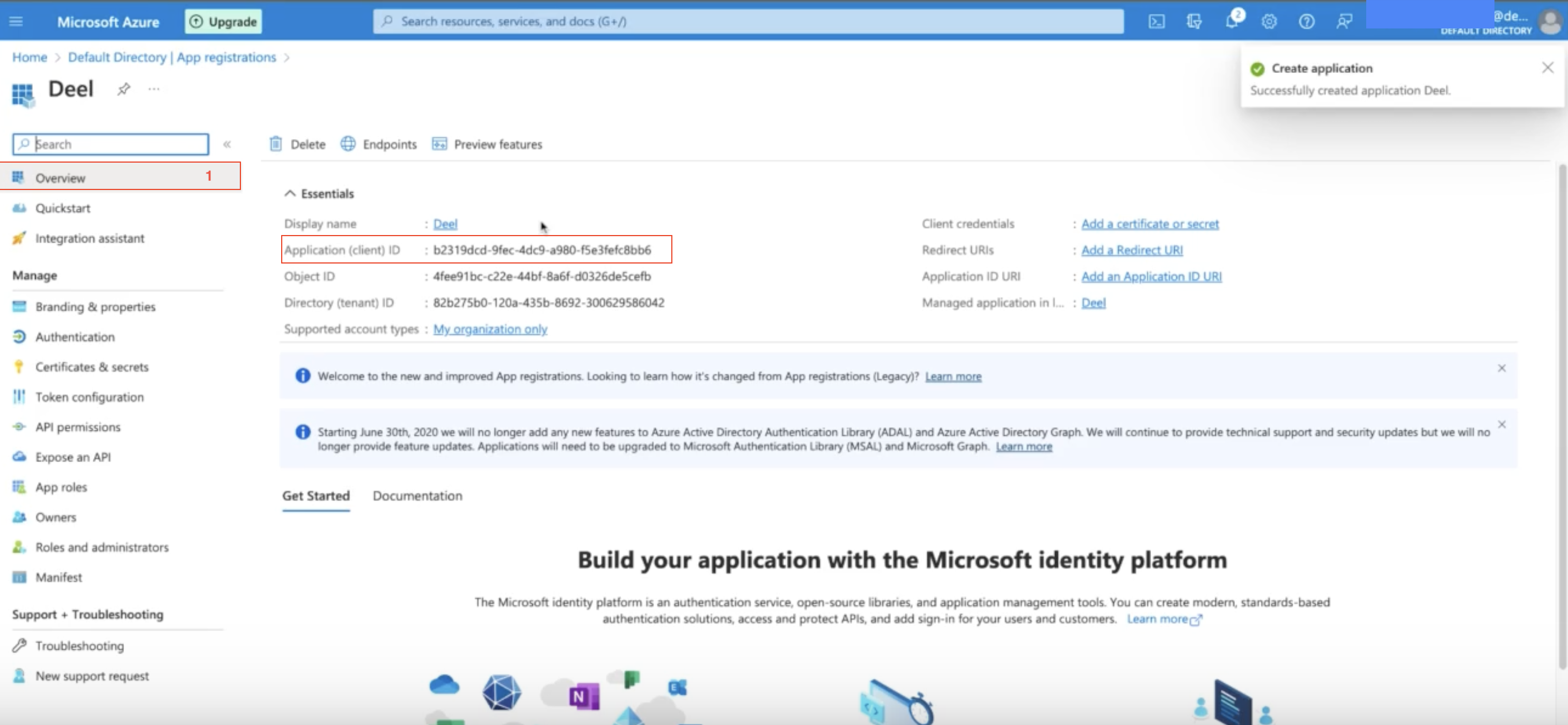Open the help and support menu
1568x725 pixels.
(x=1306, y=21)
